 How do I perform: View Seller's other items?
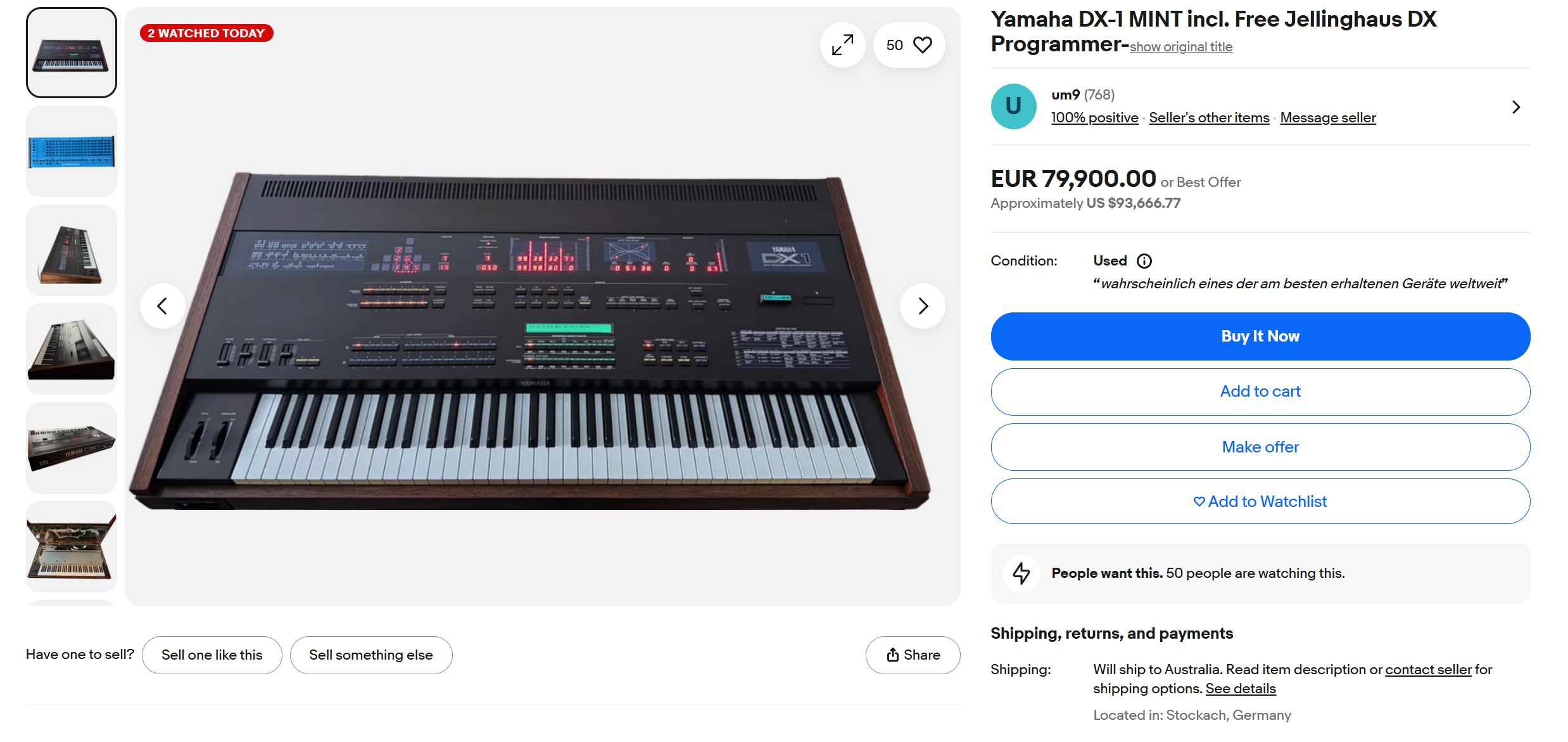pos(1209,118)
